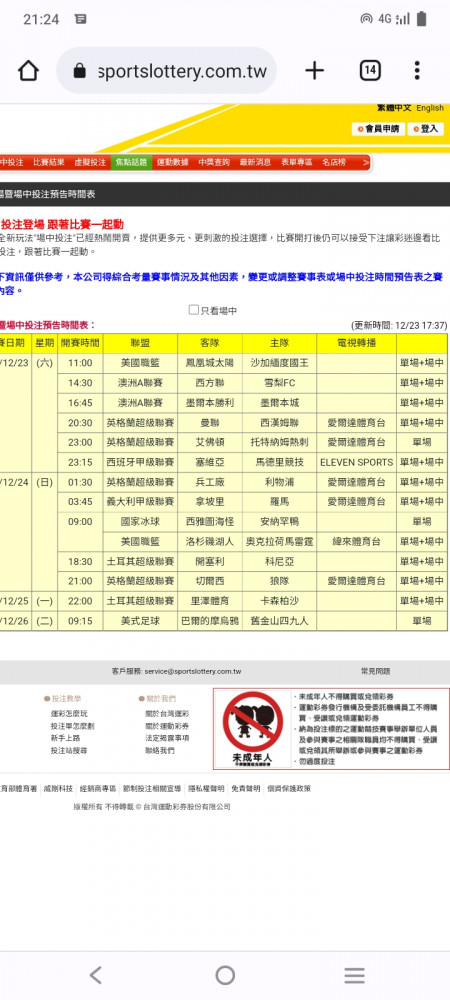Open the 常見問題 link

point(375,671)
